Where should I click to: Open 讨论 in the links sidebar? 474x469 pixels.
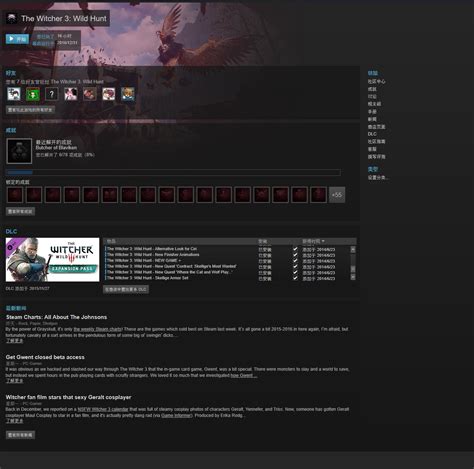(x=372, y=96)
